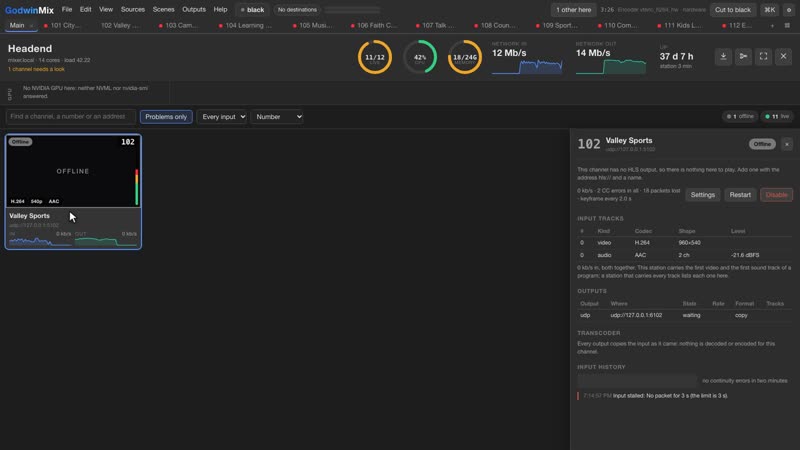Open the ⌘K command palette button
Screen dimensions: 800x450
(769, 10)
